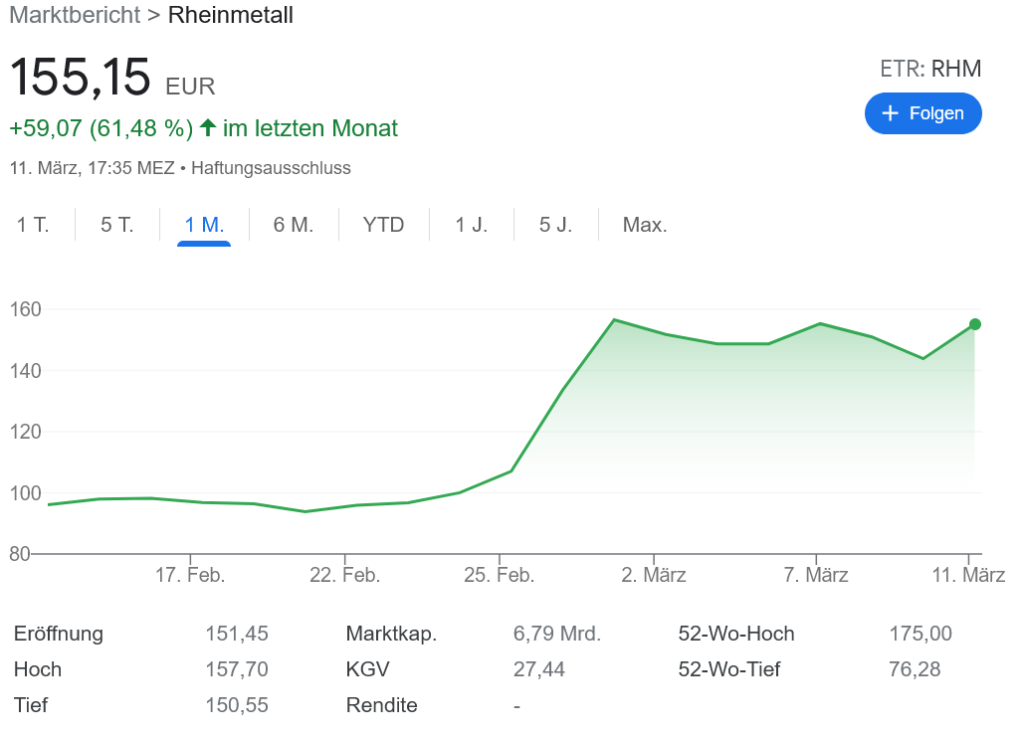Go back to Marktbericht breadcrumb

tap(75, 16)
